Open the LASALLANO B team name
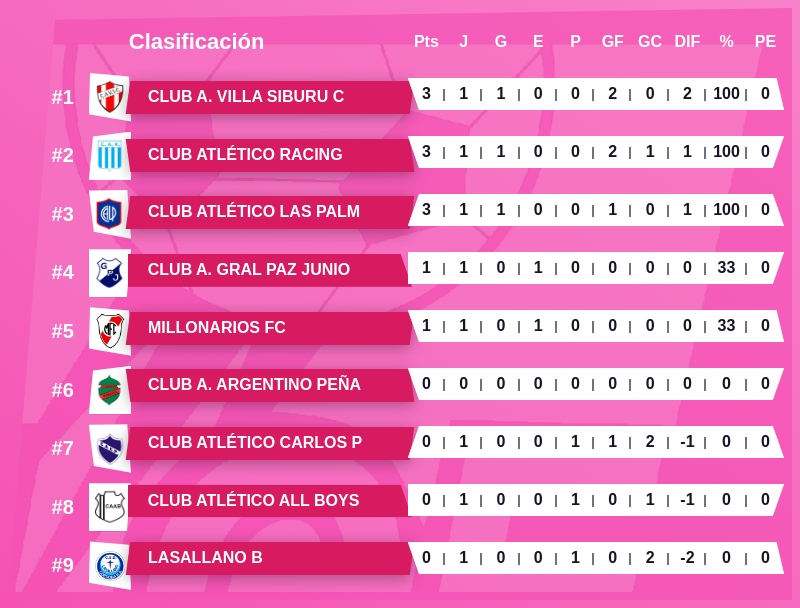The width and height of the screenshot is (800, 608). [205, 558]
